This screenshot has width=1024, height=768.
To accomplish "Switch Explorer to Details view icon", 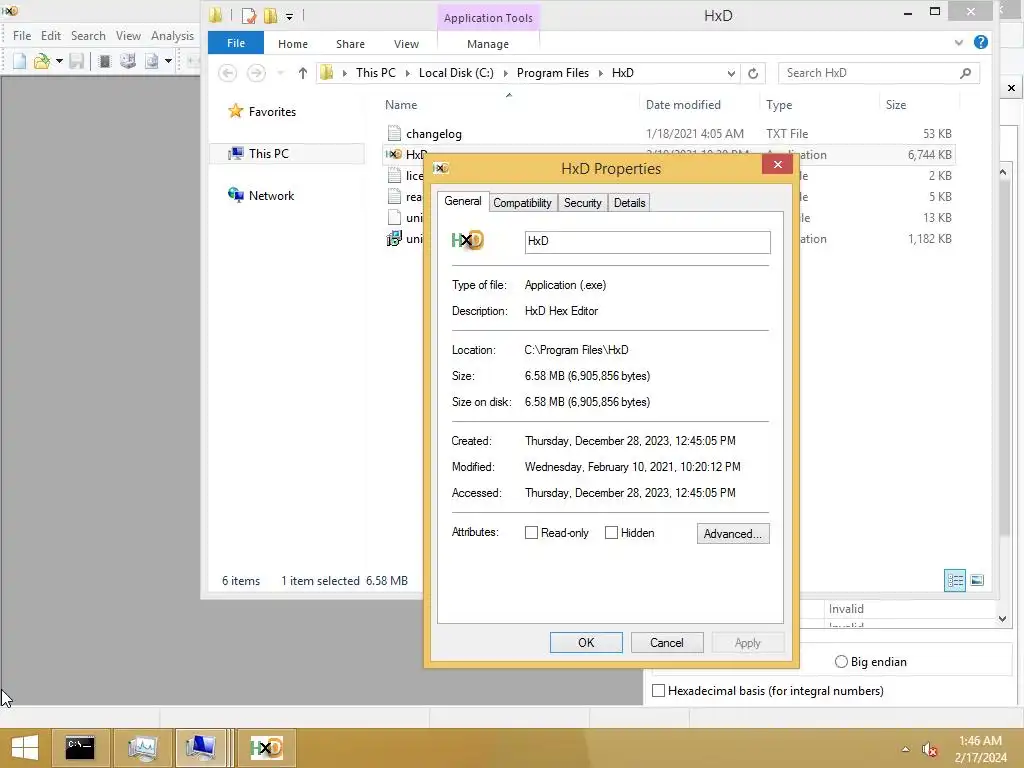I will [955, 581].
